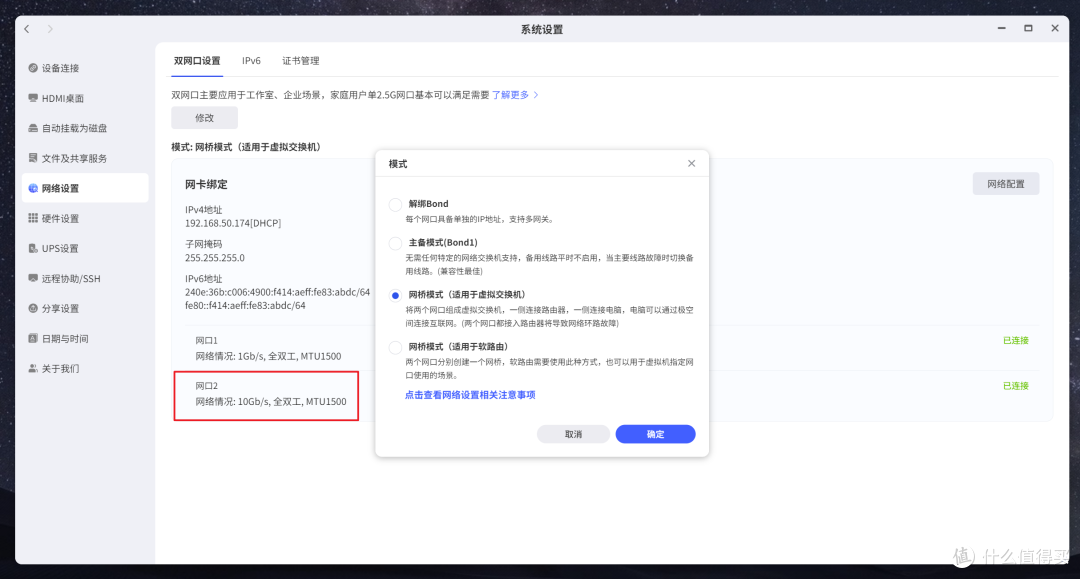Select the 主备模式(Bond1) radio option
This screenshot has height=579, width=1080.
point(395,243)
